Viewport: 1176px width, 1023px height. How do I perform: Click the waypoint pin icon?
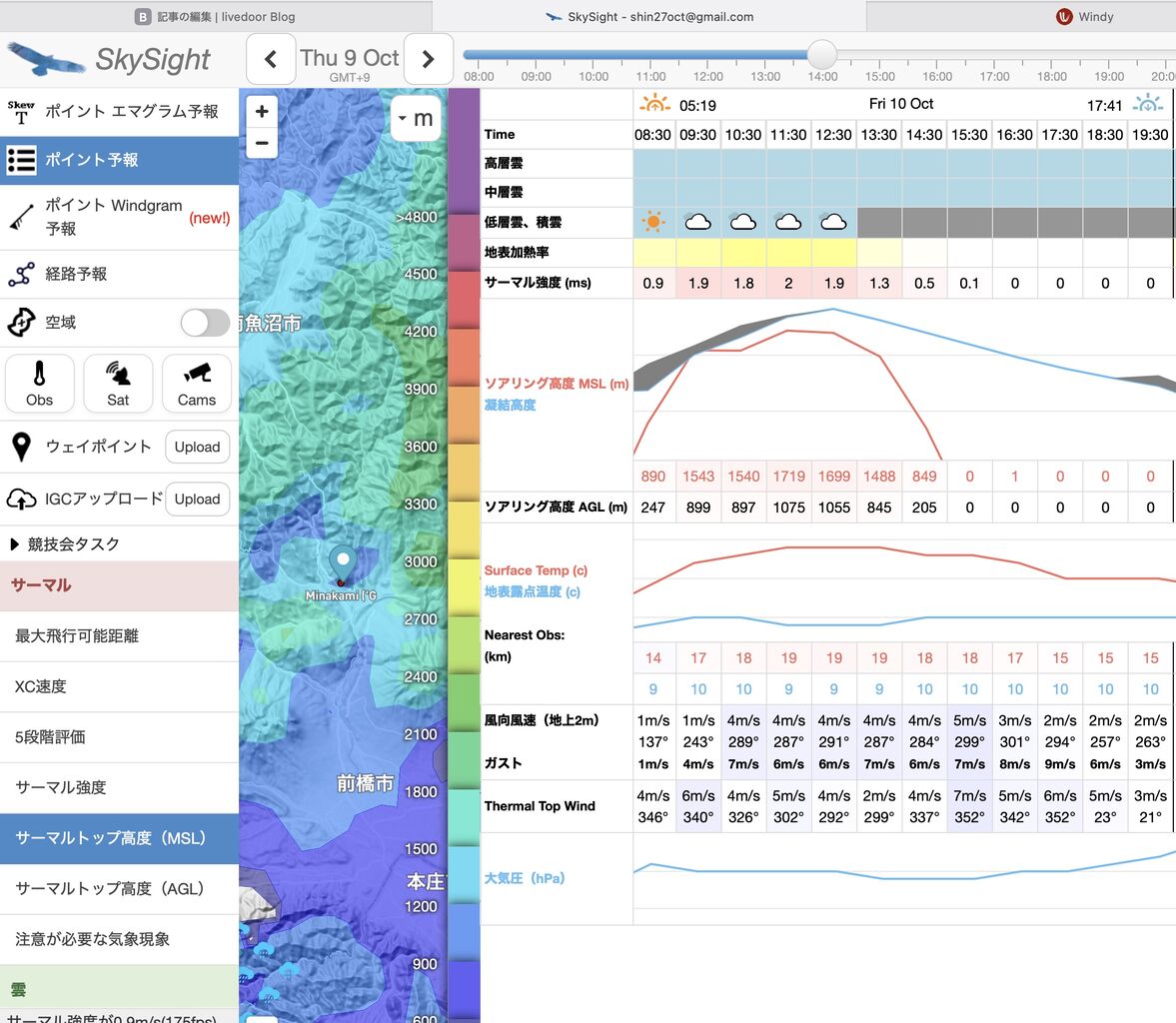pos(22,447)
